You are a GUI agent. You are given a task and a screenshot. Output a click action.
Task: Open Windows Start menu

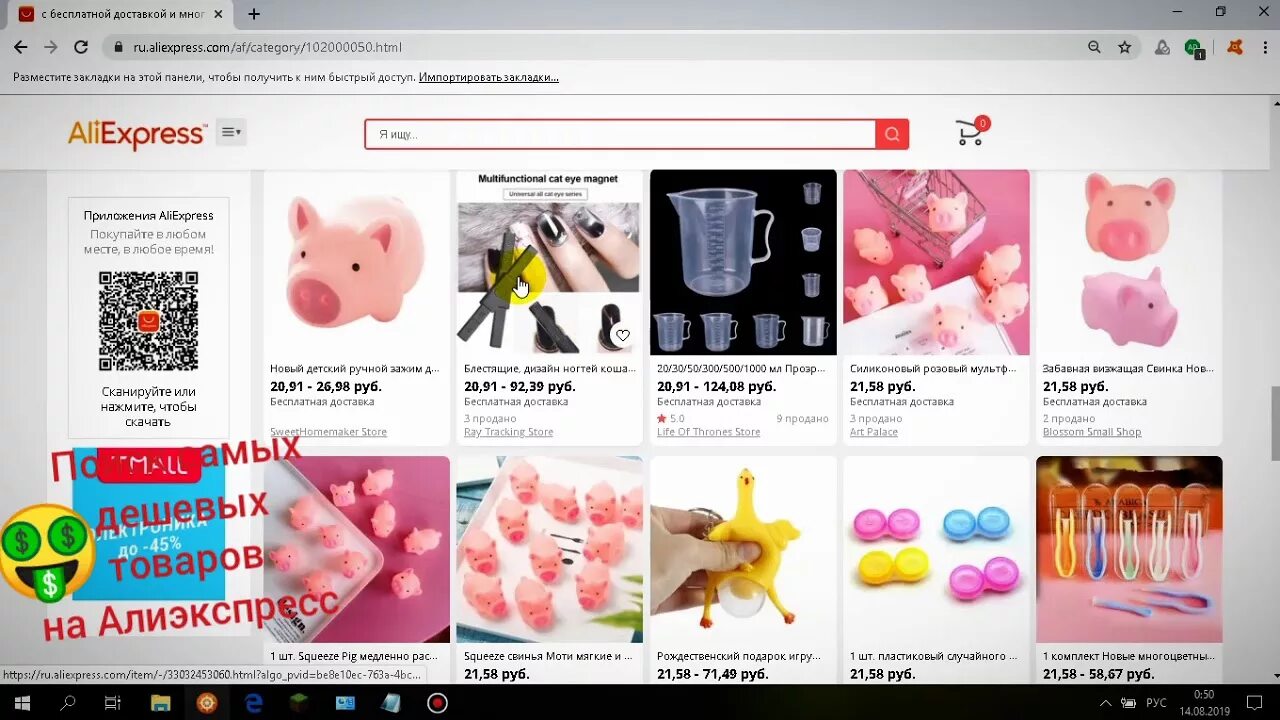pos(21,703)
